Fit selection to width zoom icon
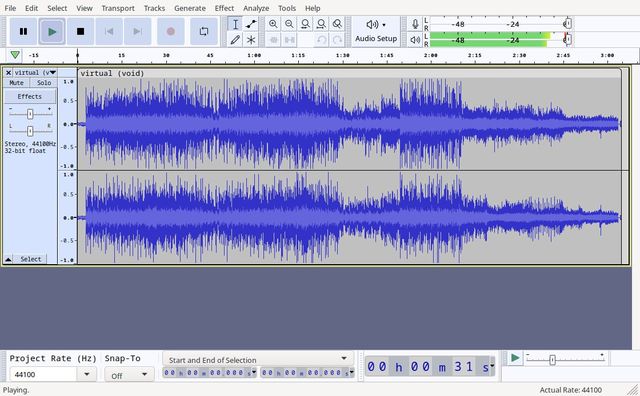Image resolution: width=640 pixels, height=396 pixels. (305, 24)
